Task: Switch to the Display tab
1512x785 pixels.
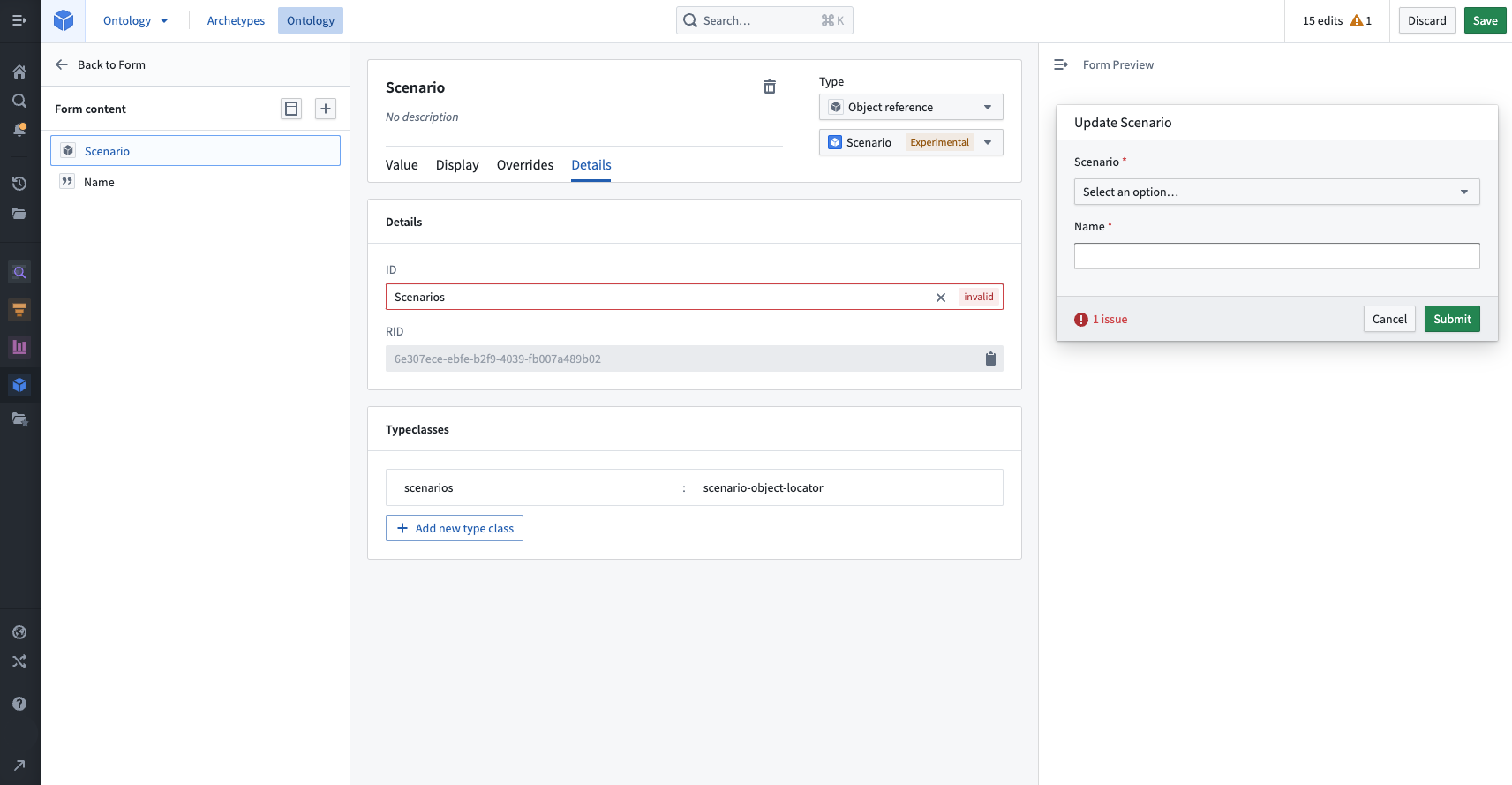Action: pyautogui.click(x=457, y=165)
